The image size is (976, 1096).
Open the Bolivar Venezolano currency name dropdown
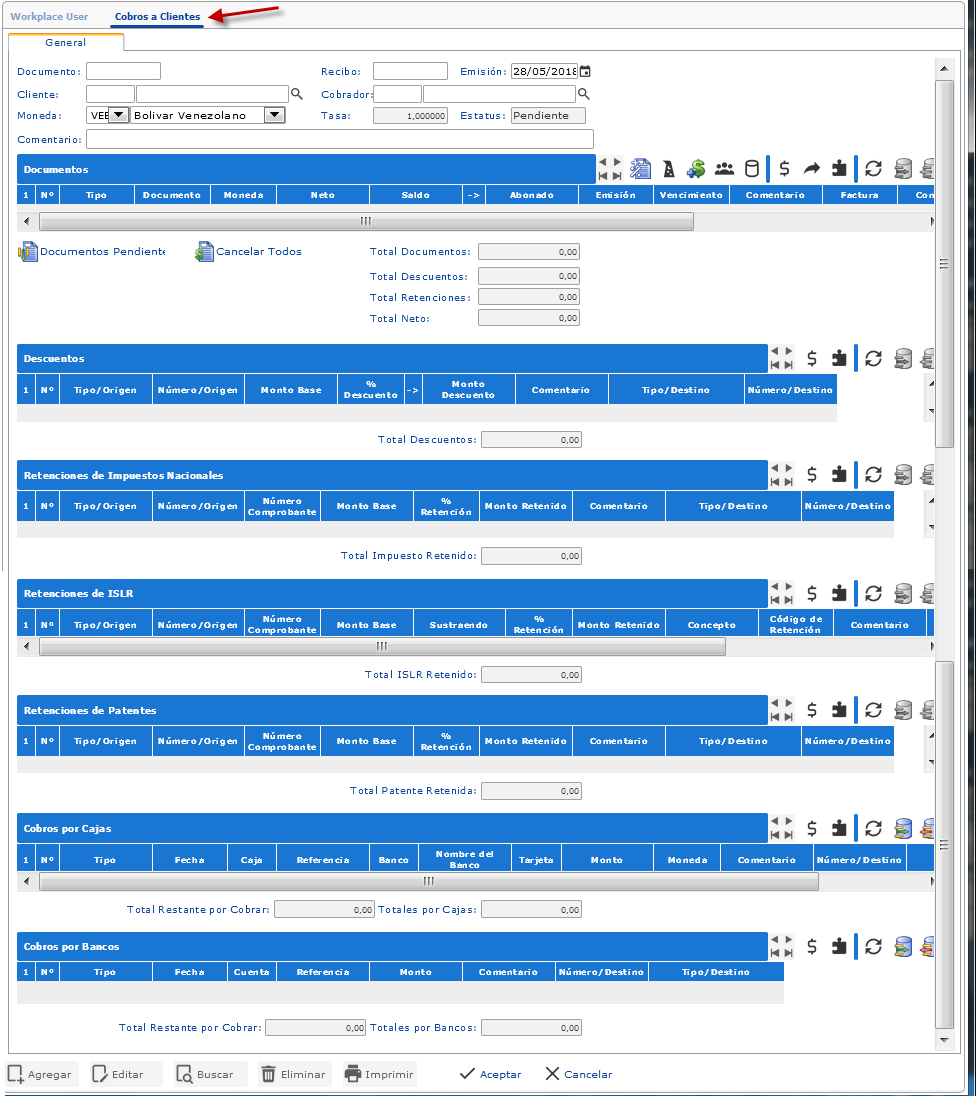click(x=275, y=115)
